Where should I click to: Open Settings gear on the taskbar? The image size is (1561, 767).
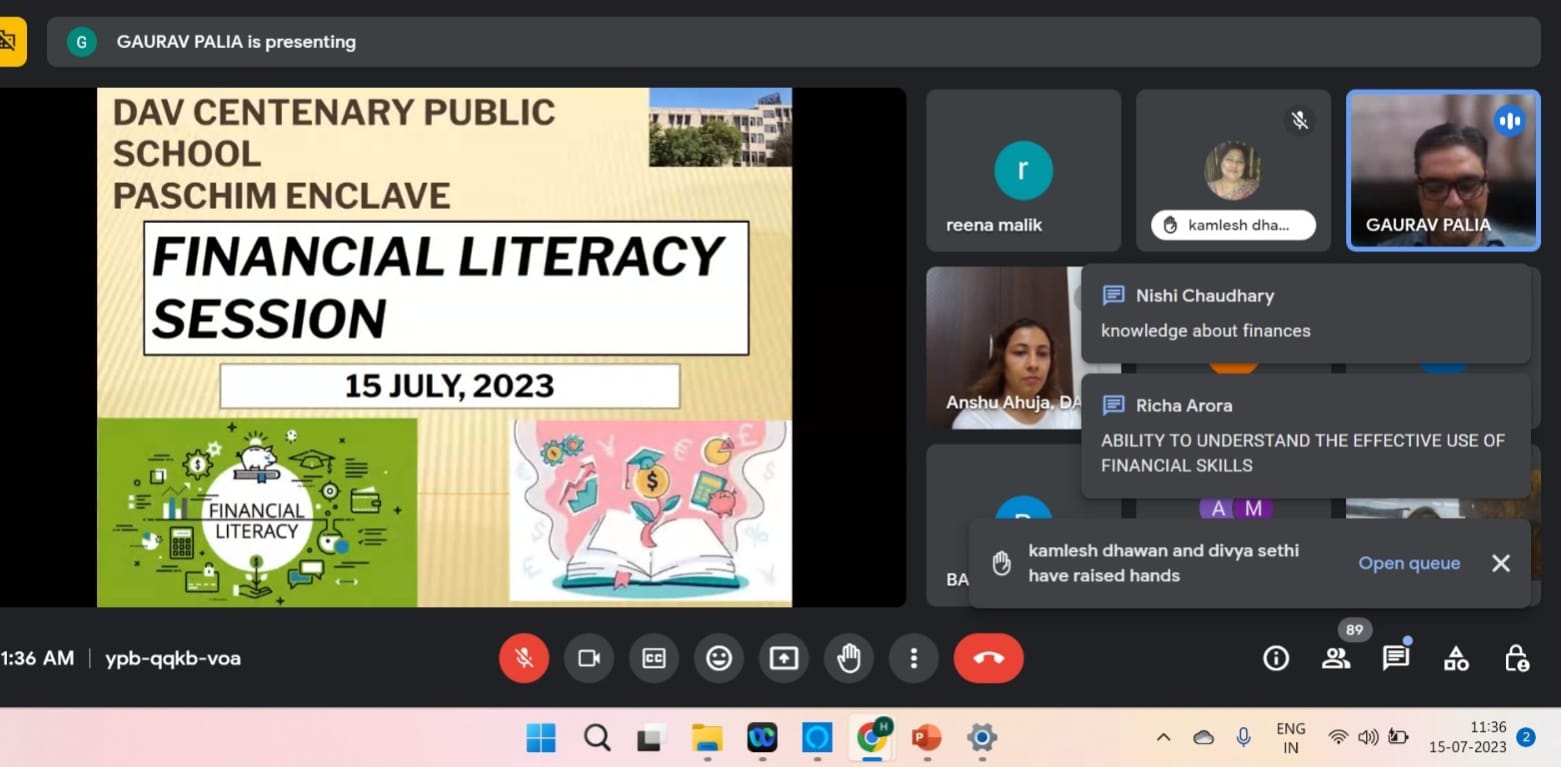[982, 738]
